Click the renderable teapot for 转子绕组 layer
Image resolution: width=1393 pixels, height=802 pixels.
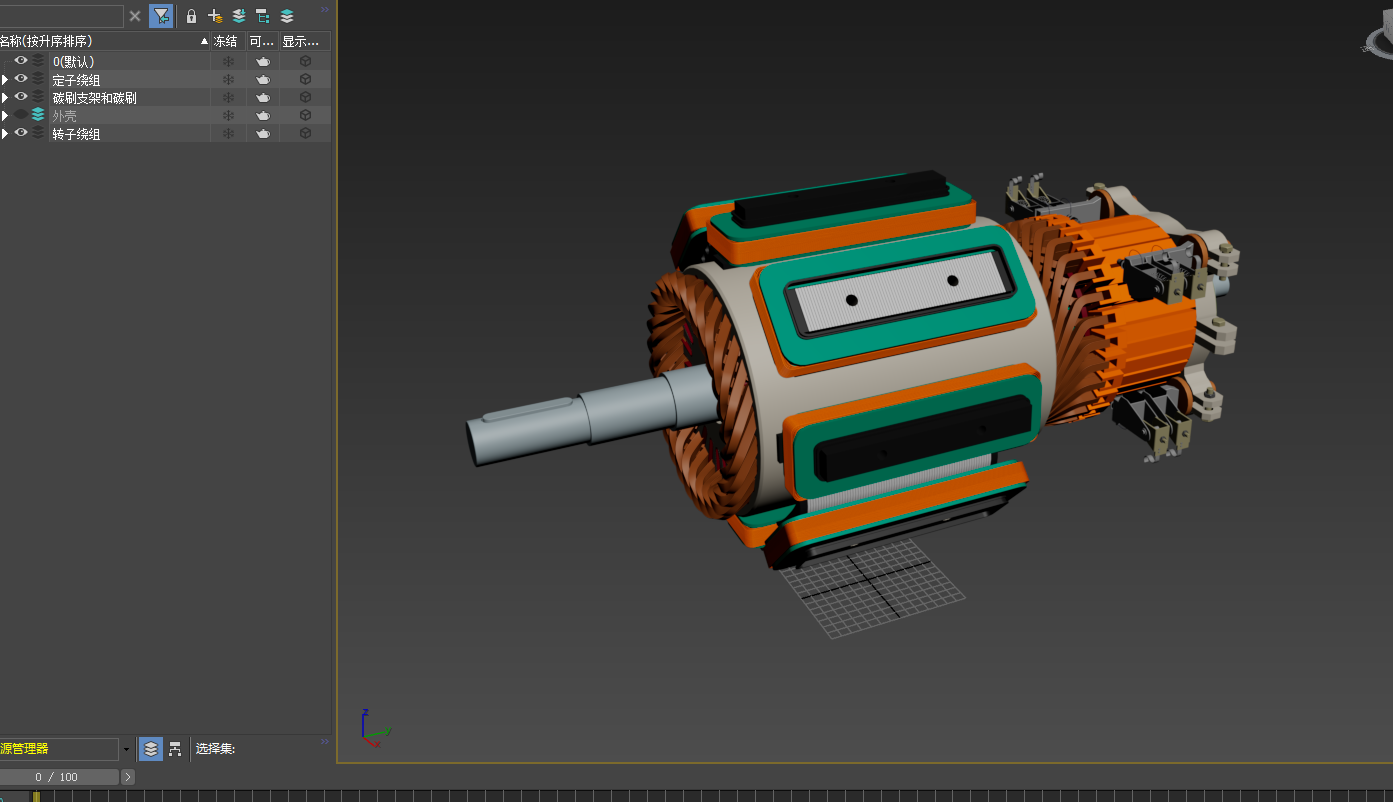tap(263, 134)
